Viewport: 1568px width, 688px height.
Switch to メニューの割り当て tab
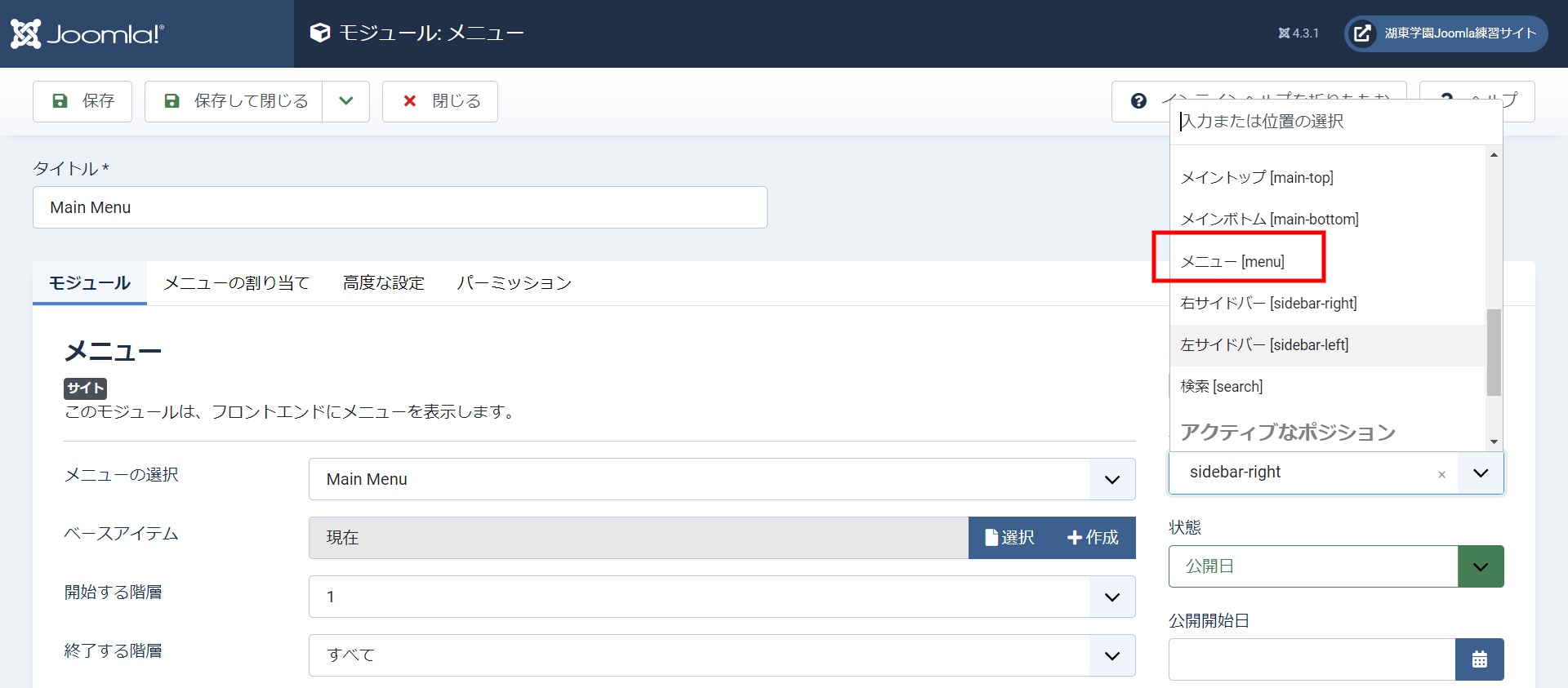(x=237, y=283)
